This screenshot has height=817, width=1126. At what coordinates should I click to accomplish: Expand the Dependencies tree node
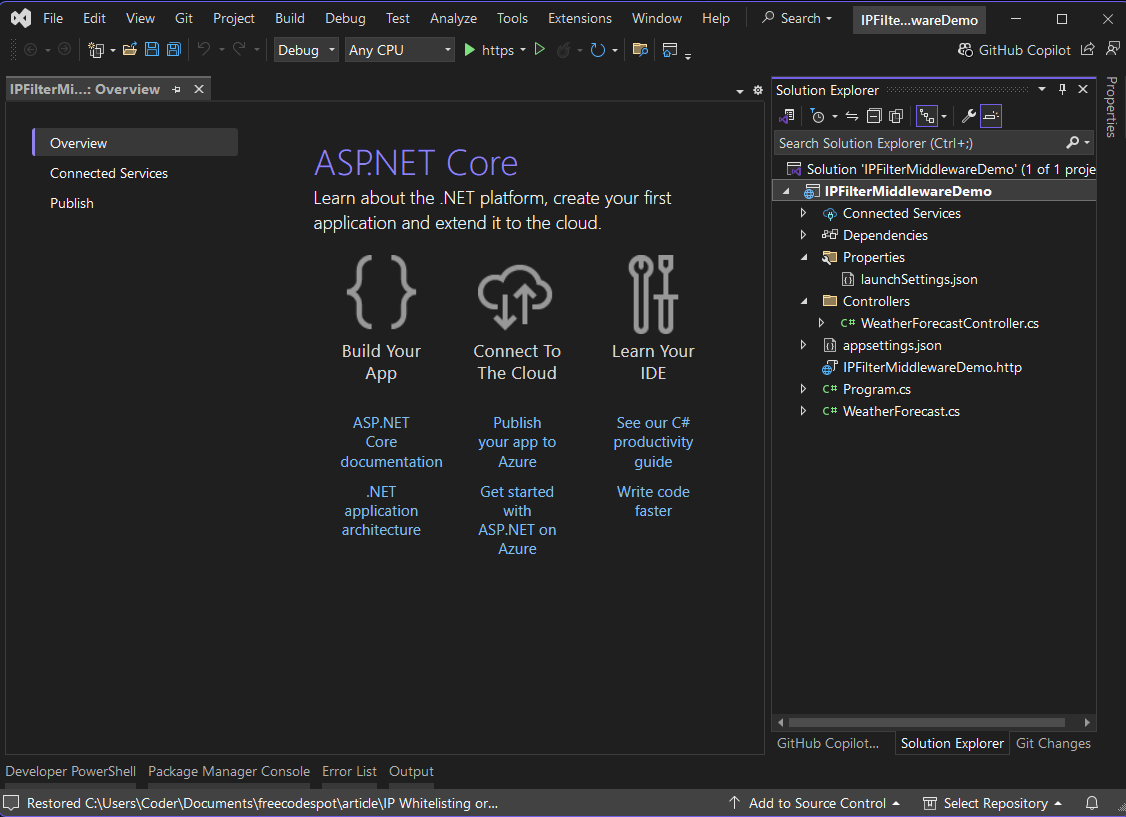(x=804, y=235)
